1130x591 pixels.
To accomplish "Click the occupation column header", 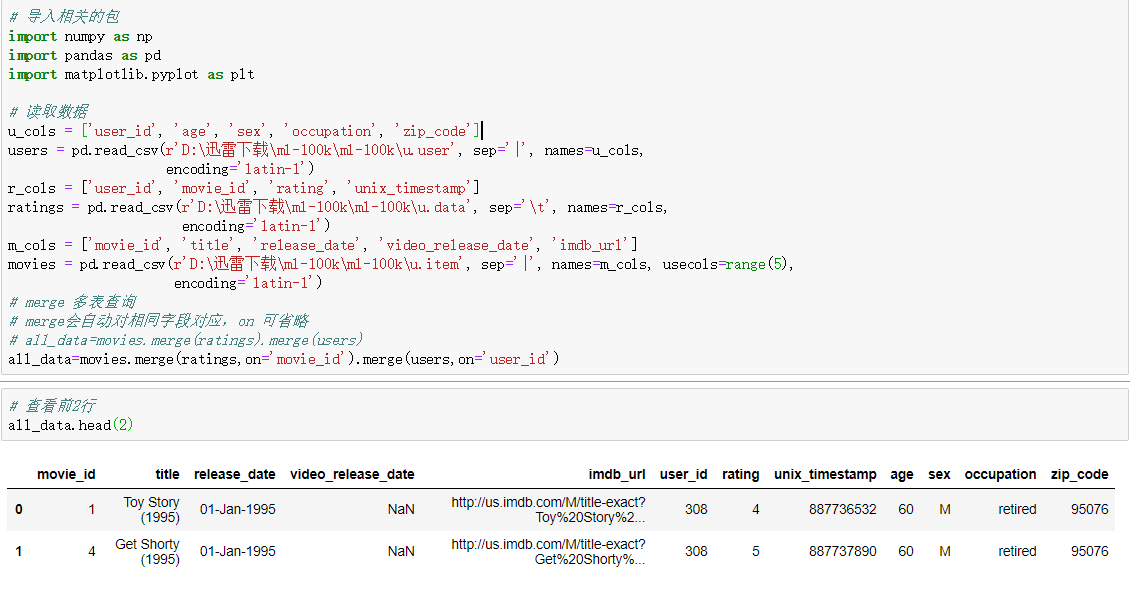I will point(1000,475).
